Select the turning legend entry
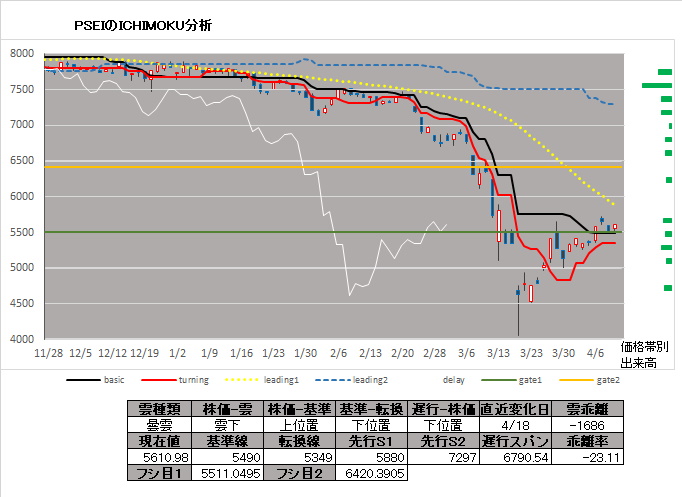Image resolution: width=682 pixels, height=497 pixels. (175, 380)
